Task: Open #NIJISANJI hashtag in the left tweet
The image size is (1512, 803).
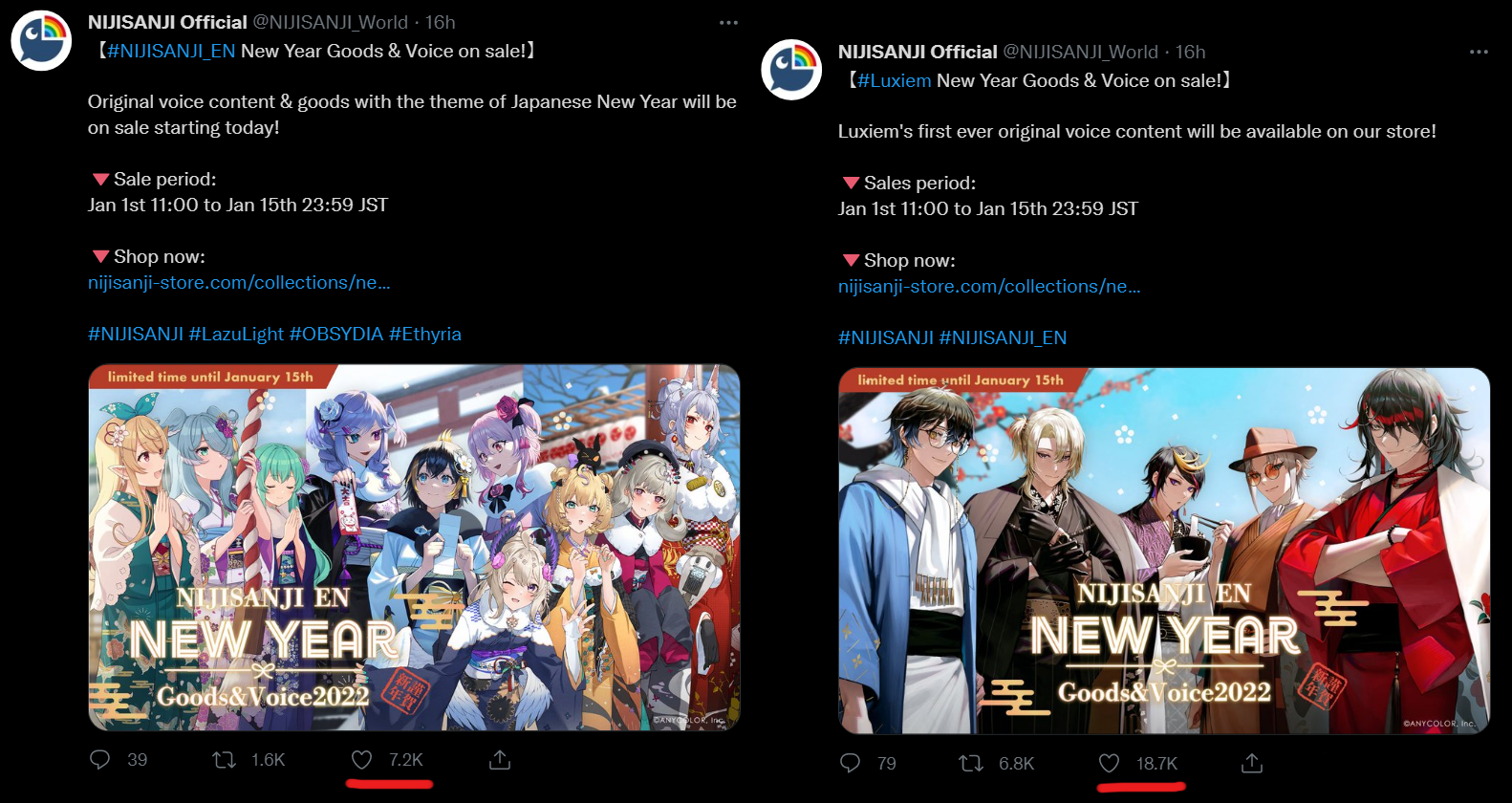Action: 136,334
